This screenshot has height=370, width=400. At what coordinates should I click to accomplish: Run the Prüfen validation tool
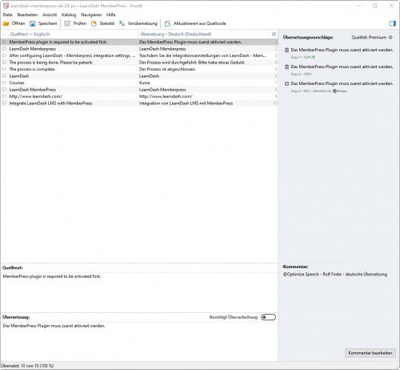(x=75, y=23)
